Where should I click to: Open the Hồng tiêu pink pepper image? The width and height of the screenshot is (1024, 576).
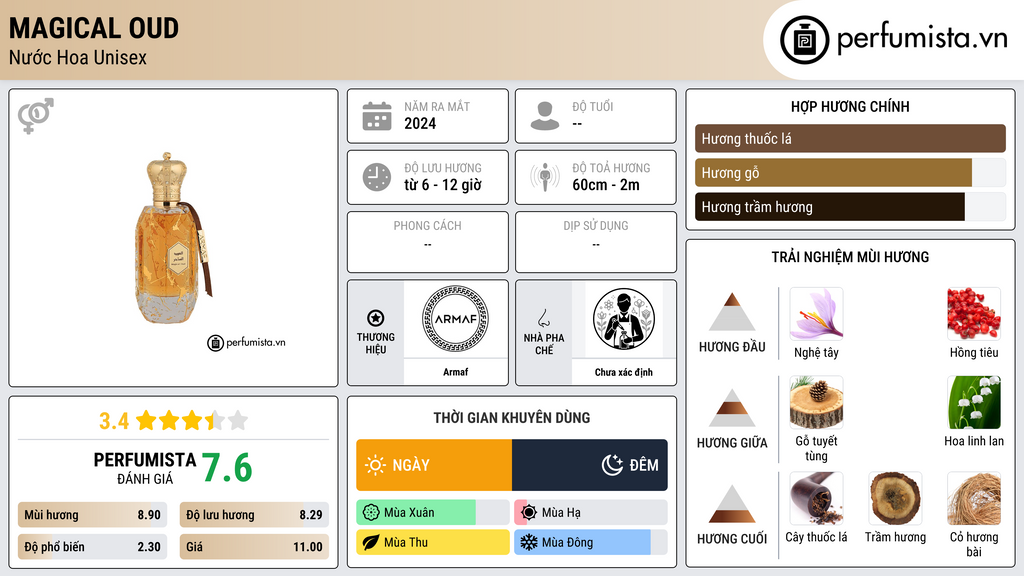[974, 314]
